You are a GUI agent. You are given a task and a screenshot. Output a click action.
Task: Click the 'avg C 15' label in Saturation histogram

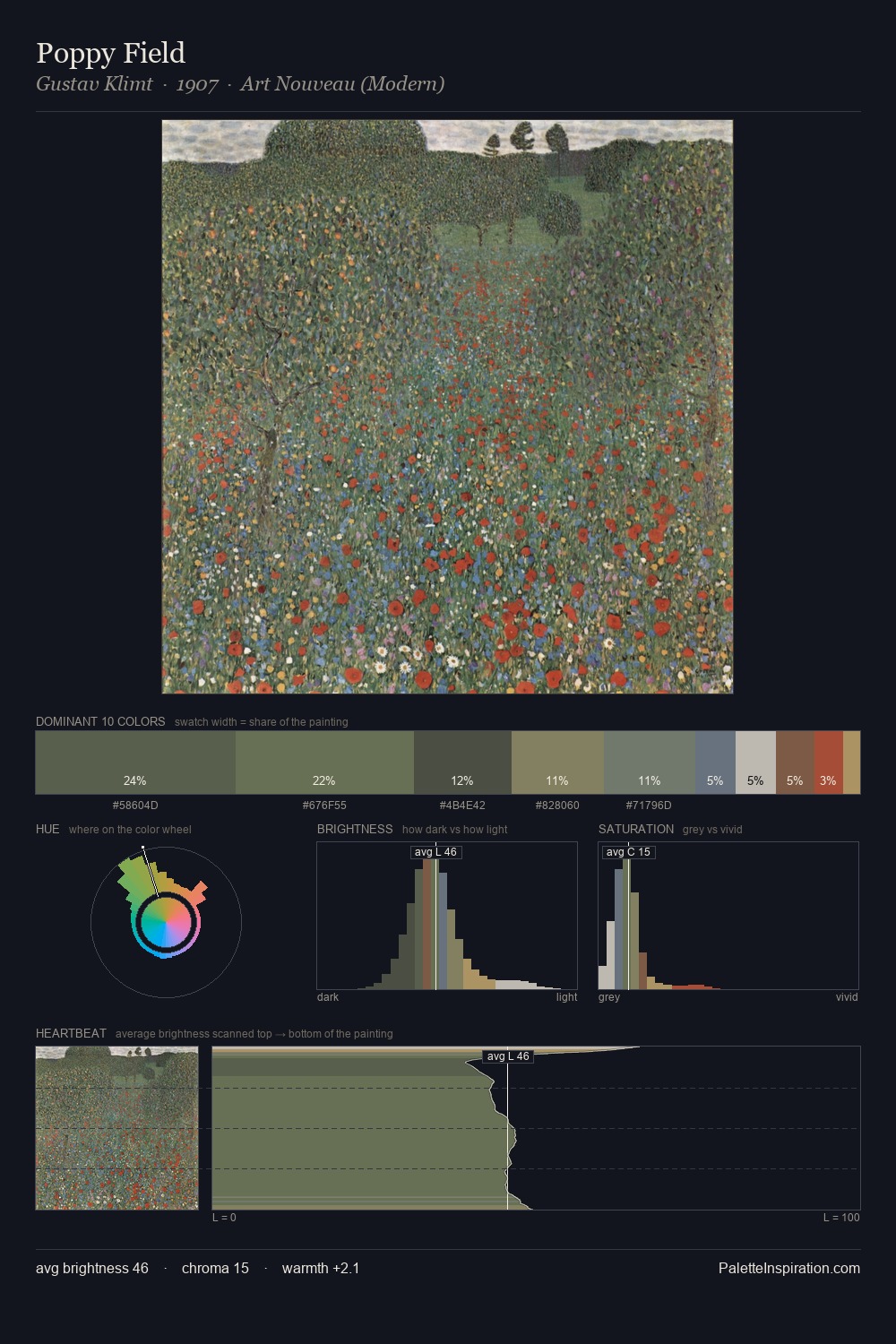click(x=628, y=852)
